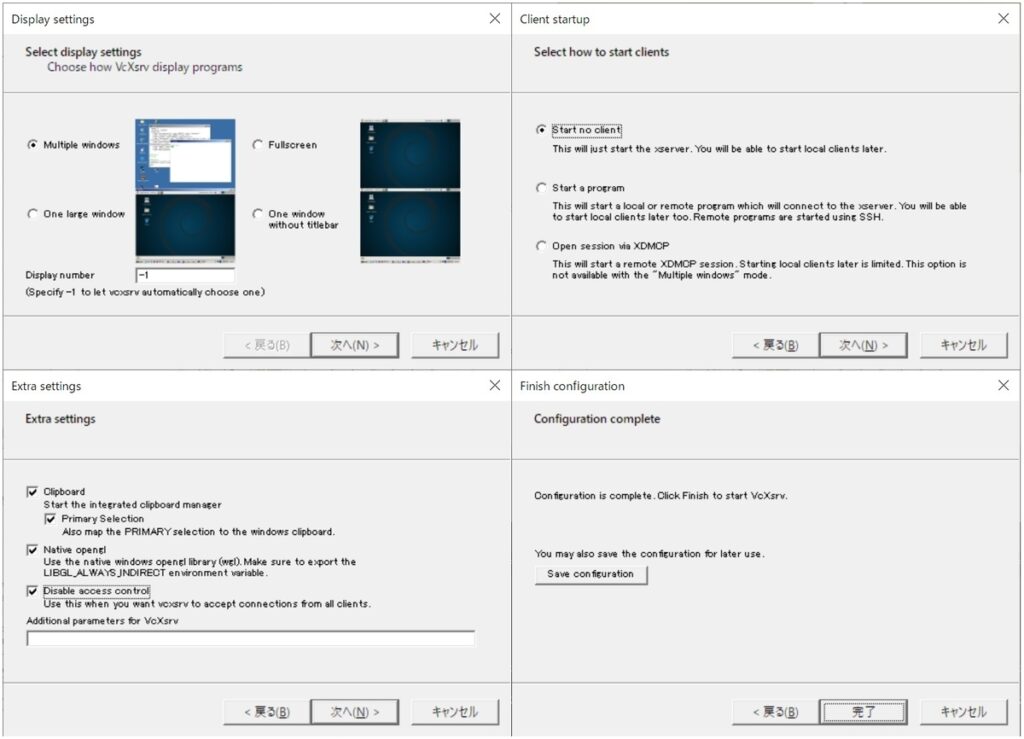Click キャンセル in Finish configuration dialog
This screenshot has width=1024, height=739.
(964, 712)
